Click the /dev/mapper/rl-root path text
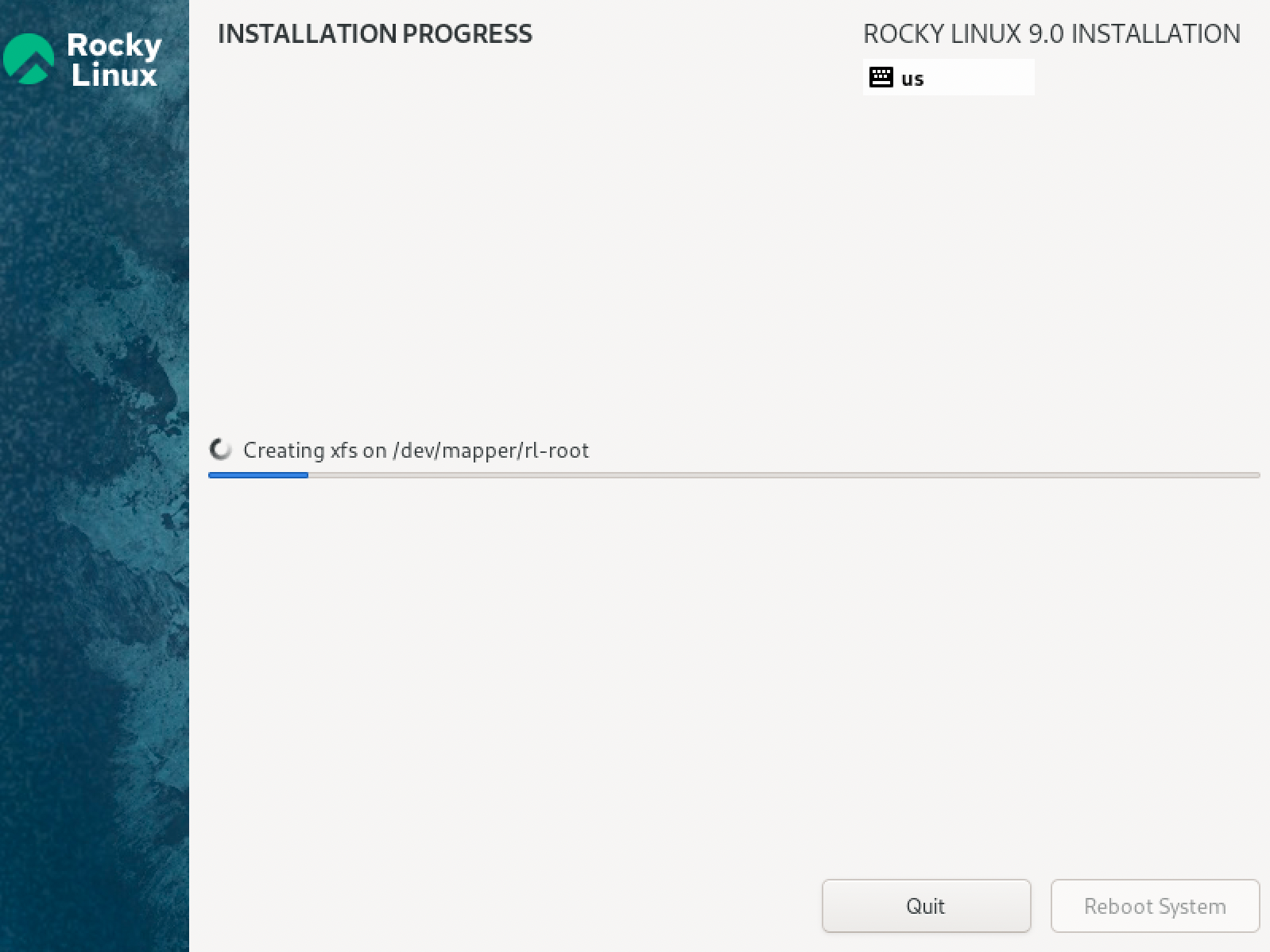1270x952 pixels. (491, 451)
